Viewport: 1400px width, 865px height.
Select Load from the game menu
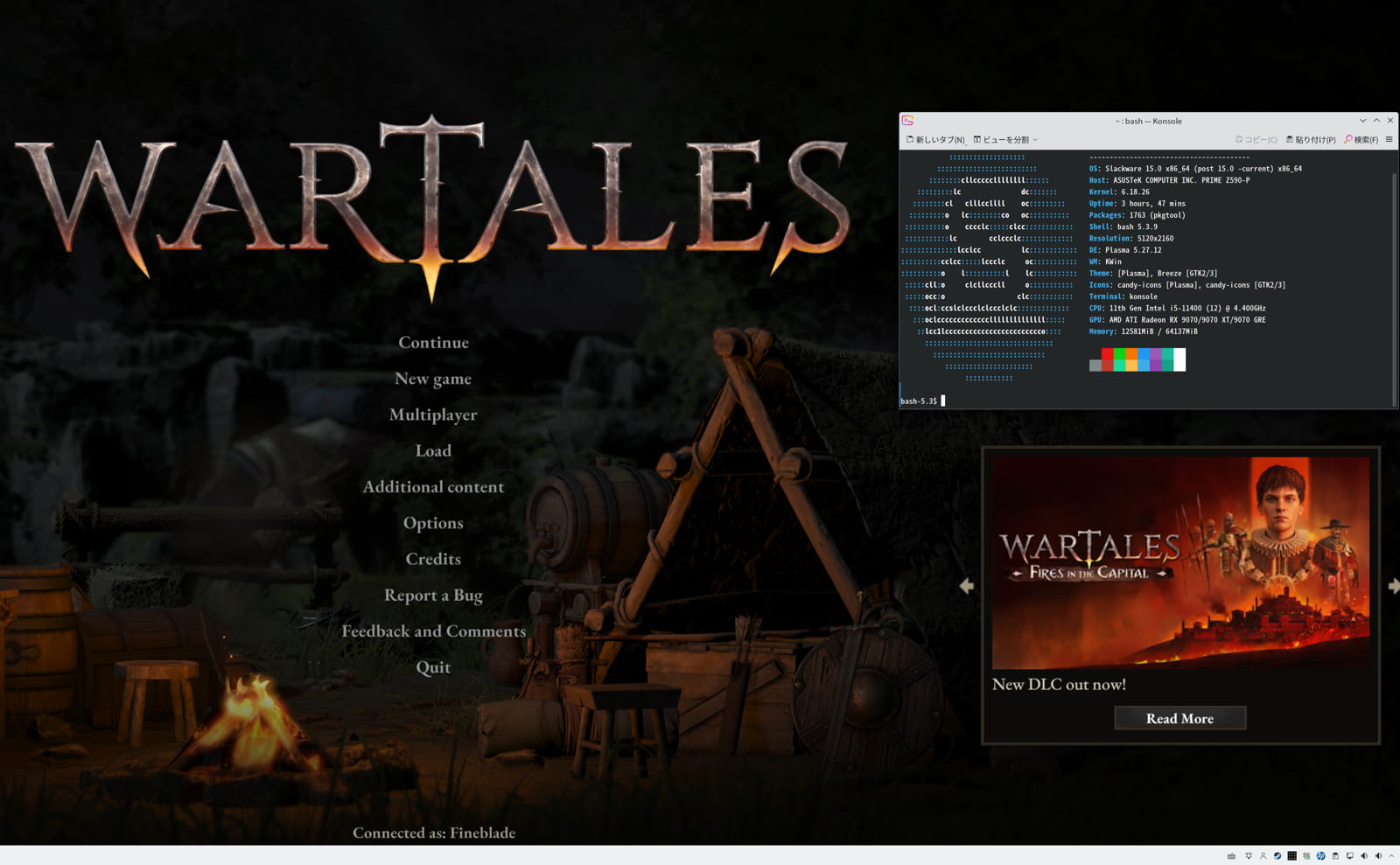click(433, 450)
